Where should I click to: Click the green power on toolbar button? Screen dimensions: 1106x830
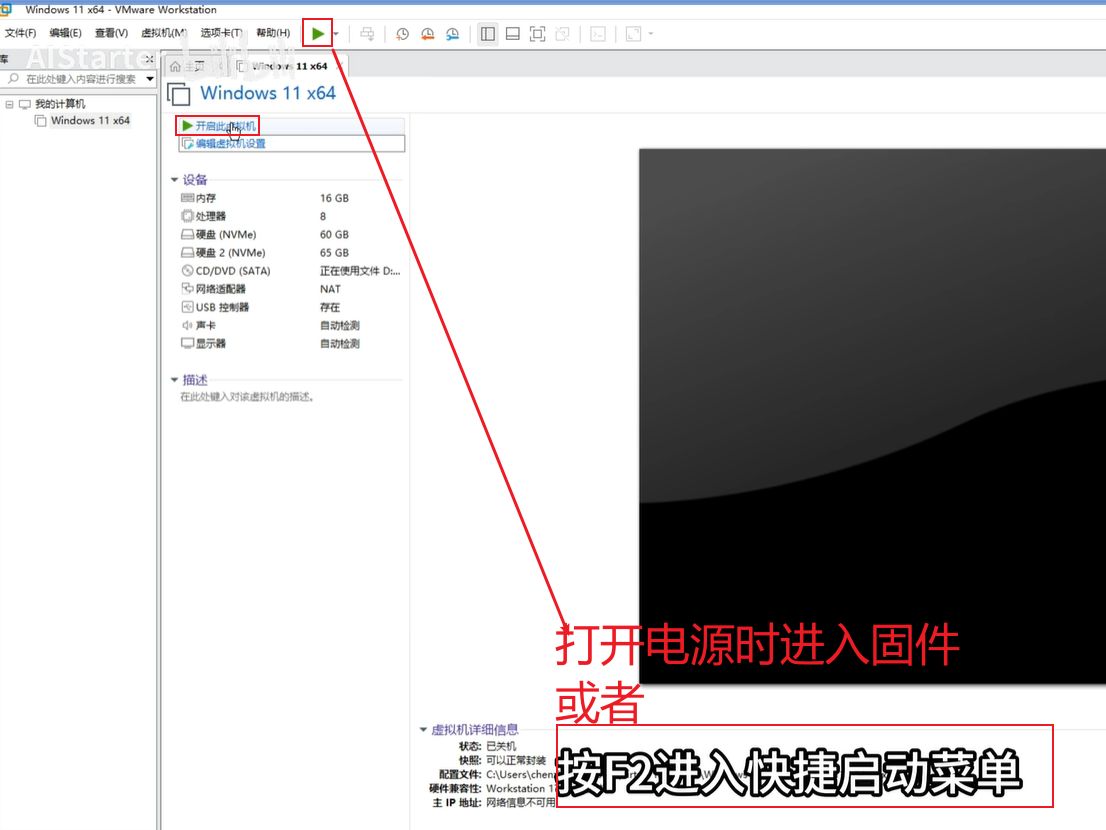(317, 34)
